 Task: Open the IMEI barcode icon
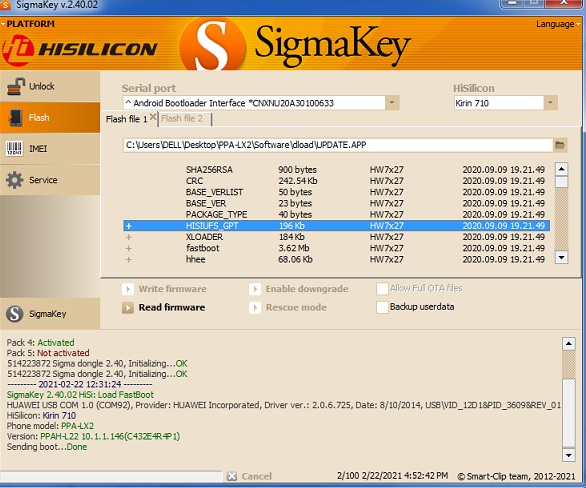point(15,149)
